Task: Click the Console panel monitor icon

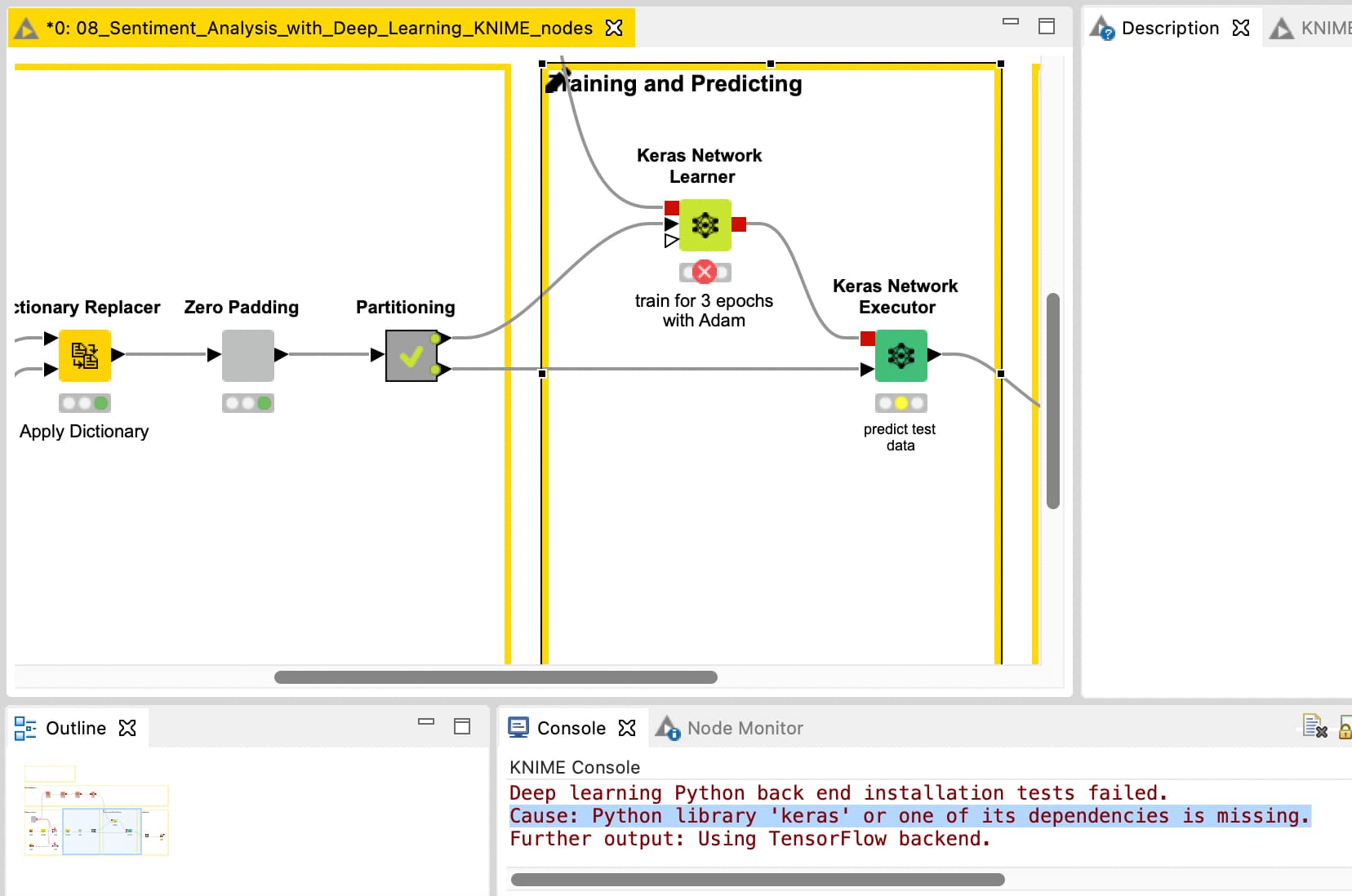Action: (x=518, y=727)
